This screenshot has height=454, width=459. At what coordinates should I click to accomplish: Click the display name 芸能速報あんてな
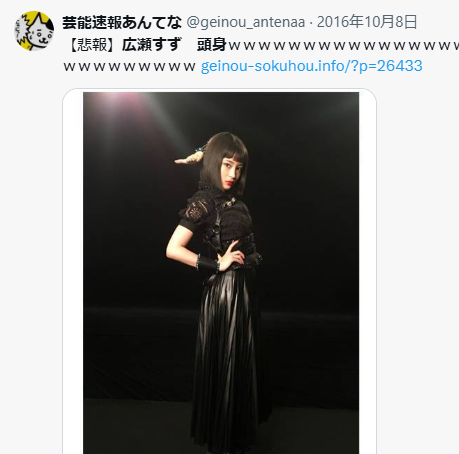122,22
